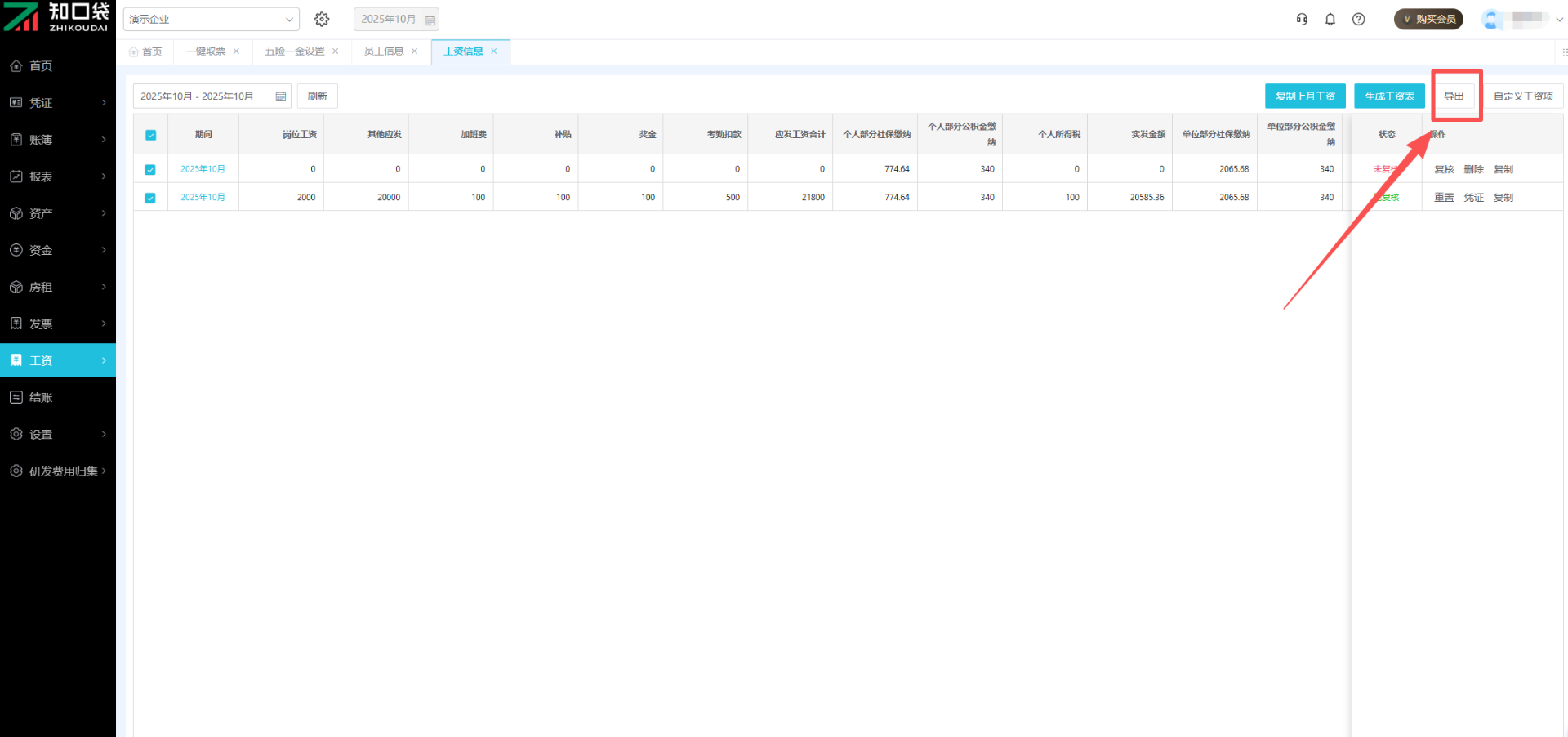
Task: Expand the 报表 sidebar menu
Action: (x=57, y=176)
